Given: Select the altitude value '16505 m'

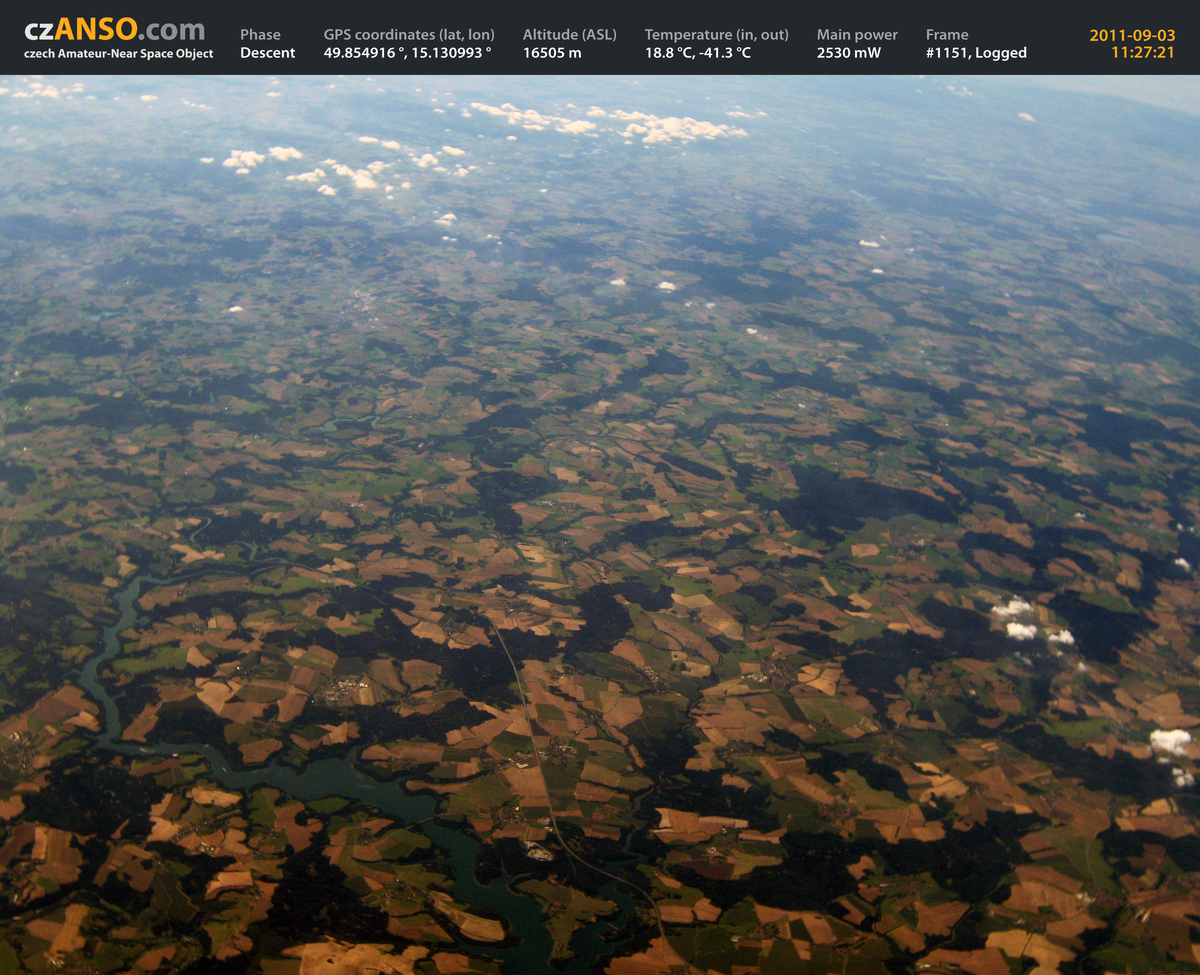Looking at the screenshot, I should tap(552, 53).
